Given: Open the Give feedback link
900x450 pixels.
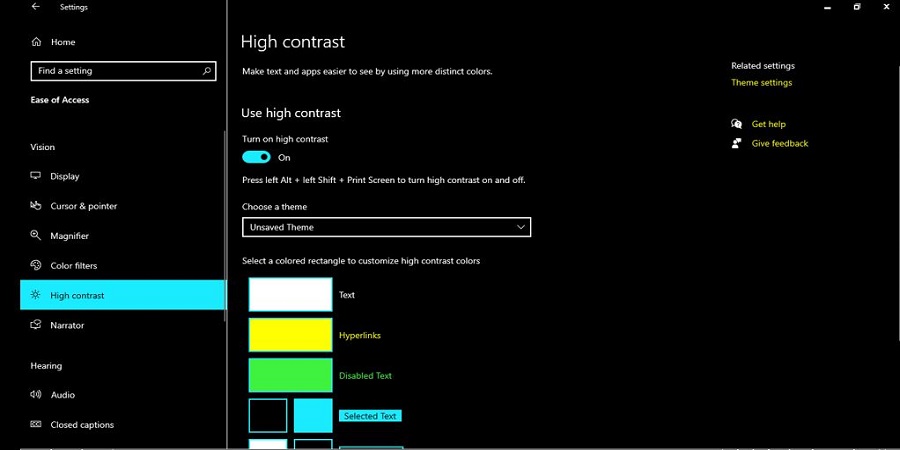Looking at the screenshot, I should (779, 144).
